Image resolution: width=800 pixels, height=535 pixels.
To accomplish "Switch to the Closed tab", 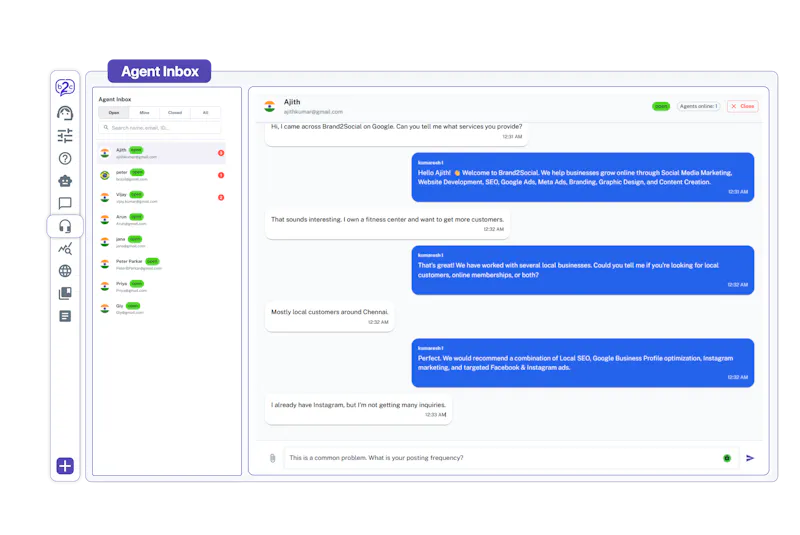I will tap(175, 113).
